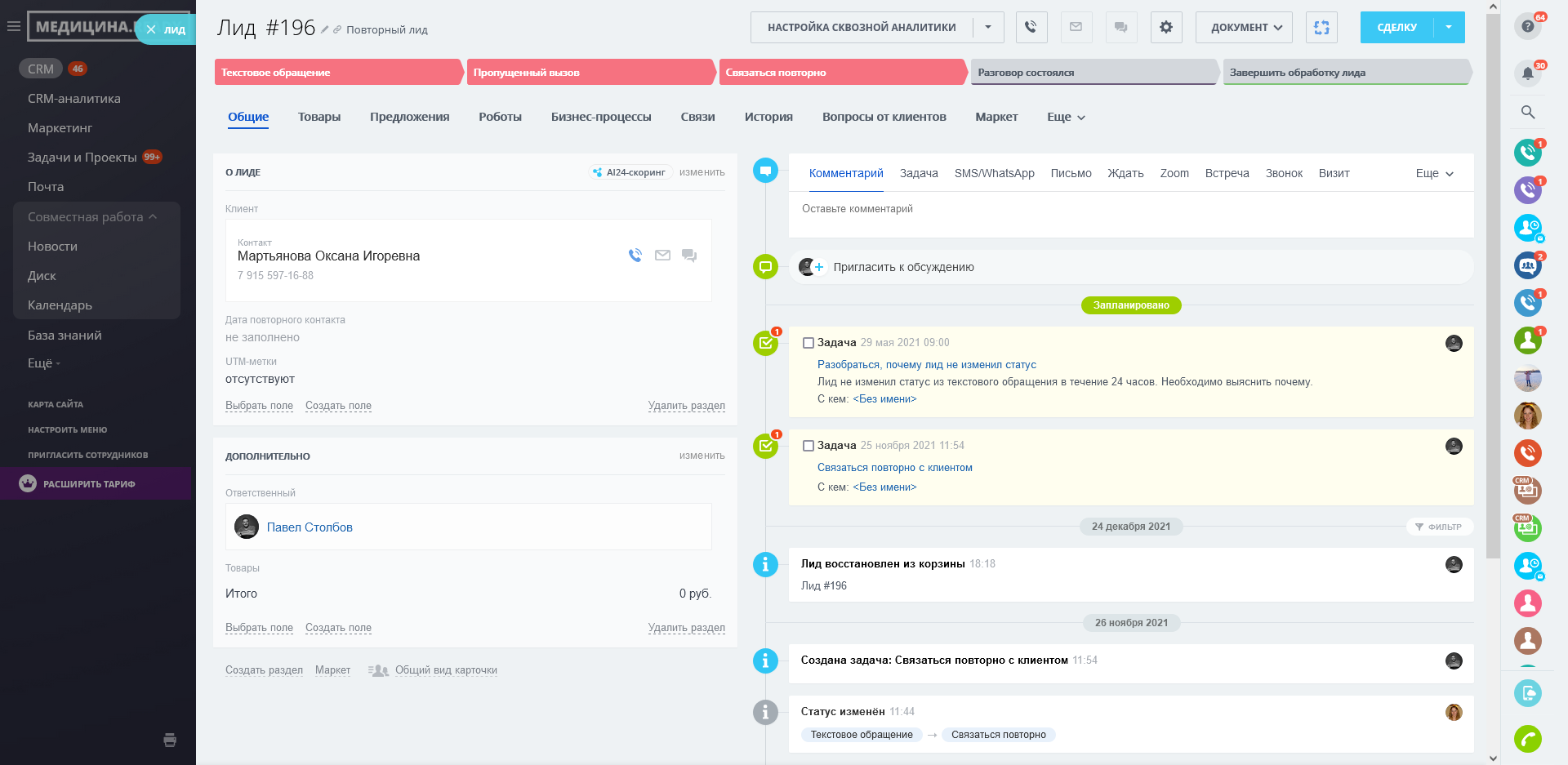
Task: Click the phone call icon in top toolbar
Action: point(1031,27)
